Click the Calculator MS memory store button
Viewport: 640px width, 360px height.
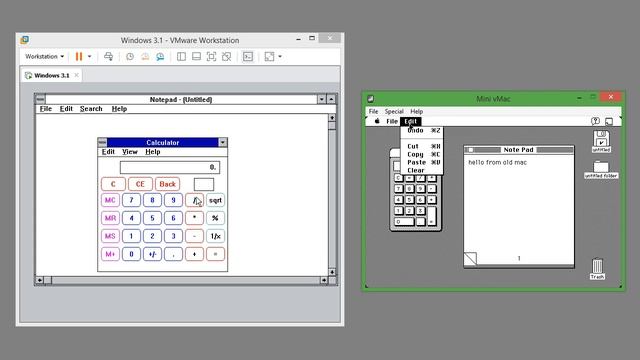tap(110, 236)
